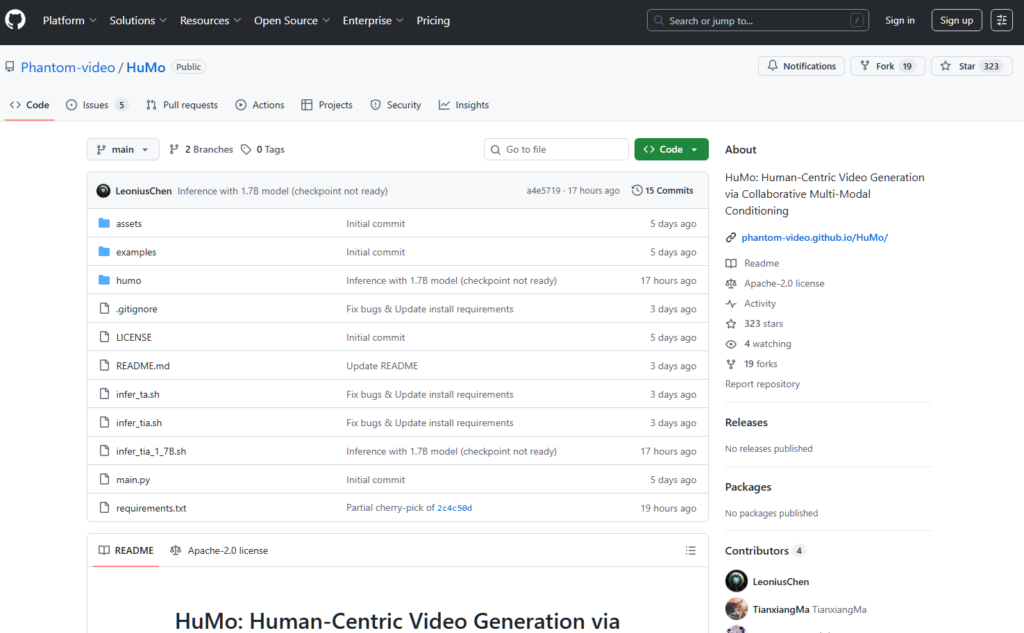Open the Pull requests tab

tap(182, 105)
